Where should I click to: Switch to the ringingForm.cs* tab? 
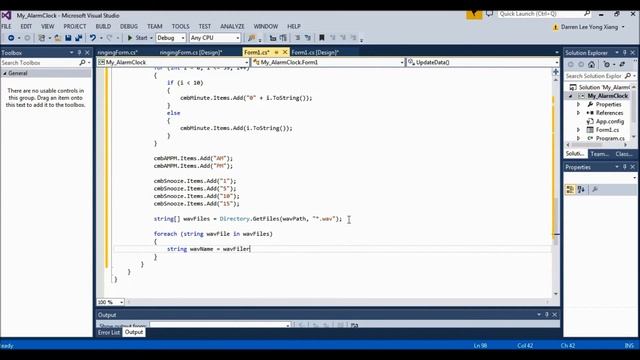tap(118, 52)
